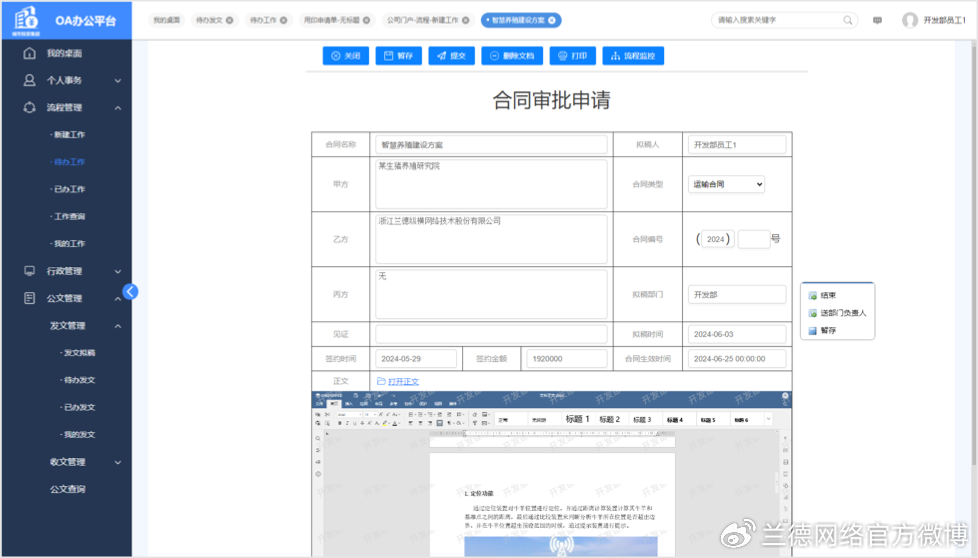The width and height of the screenshot is (978, 558).
Task: Switch to the 公司门户-流程-新建工作 tab
Action: (x=422, y=20)
